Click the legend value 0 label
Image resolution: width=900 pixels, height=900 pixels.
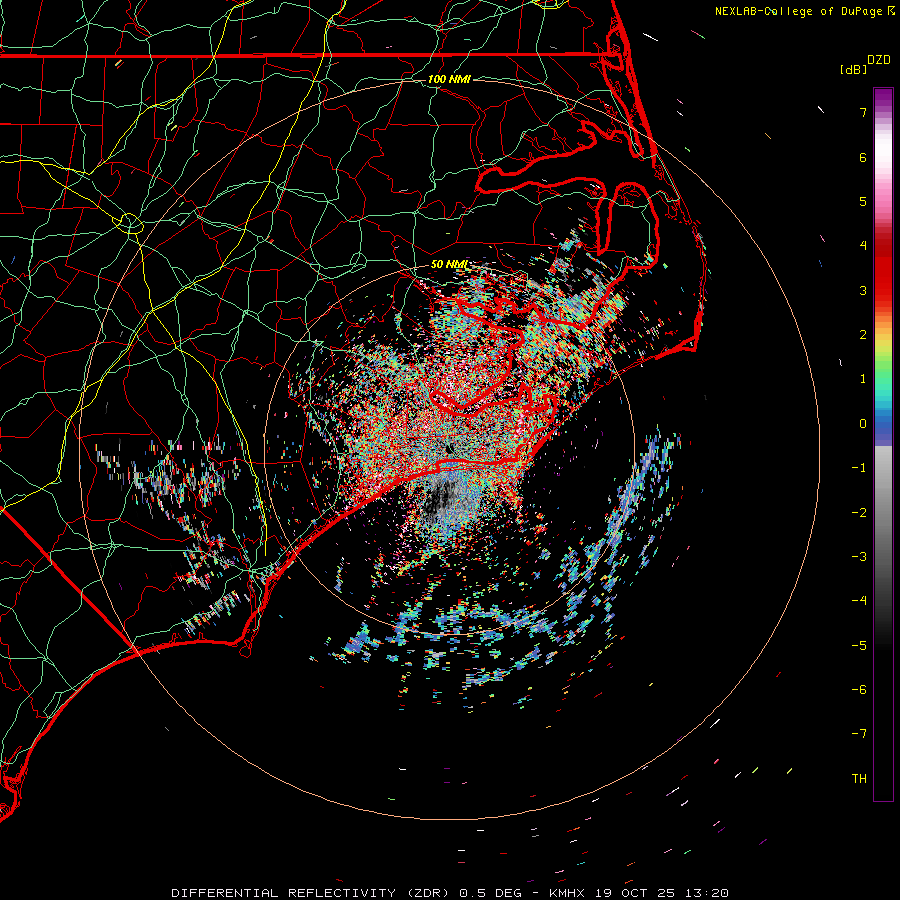point(863,424)
